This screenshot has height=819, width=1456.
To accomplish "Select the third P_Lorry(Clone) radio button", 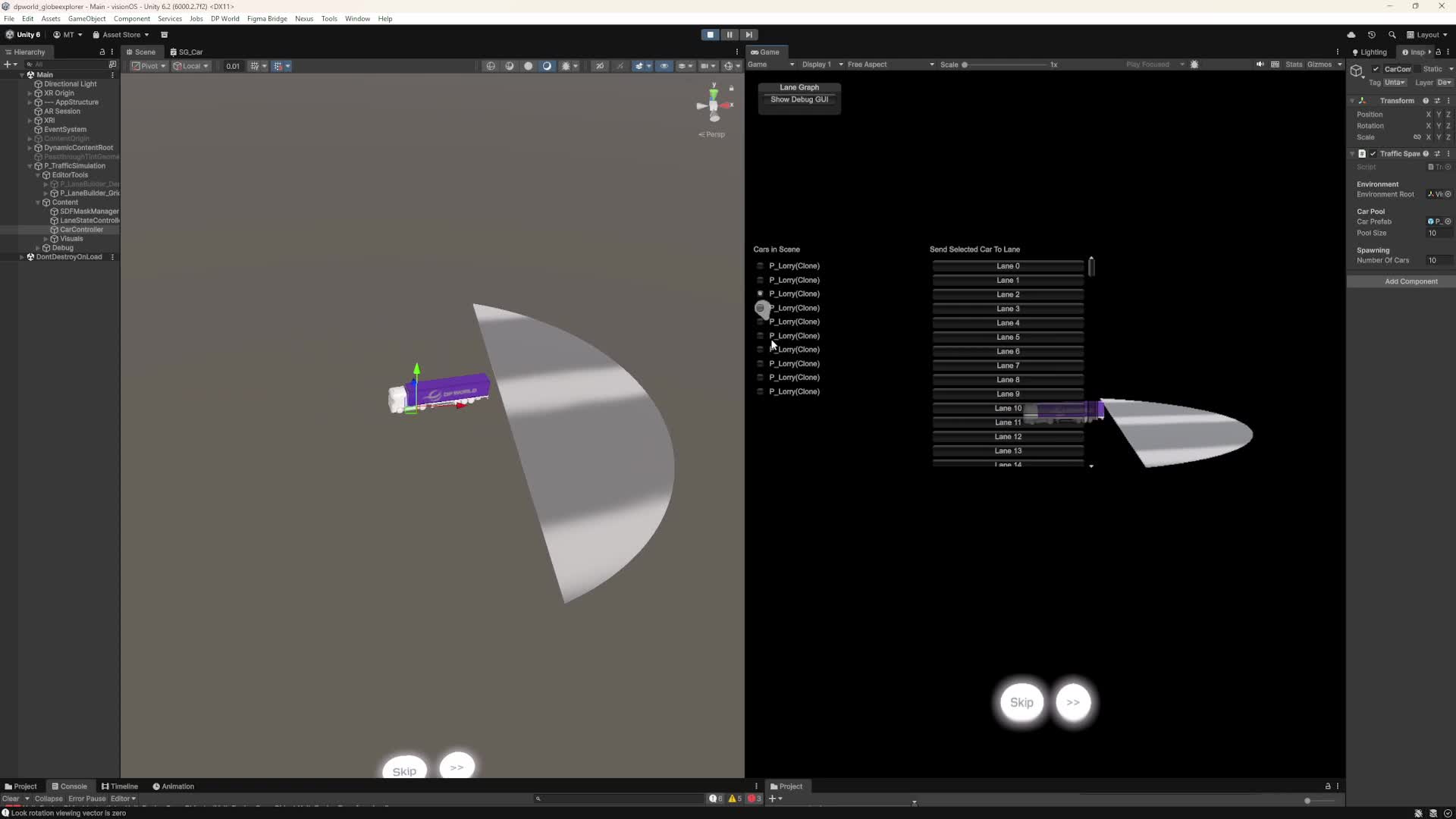I will pyautogui.click(x=760, y=293).
